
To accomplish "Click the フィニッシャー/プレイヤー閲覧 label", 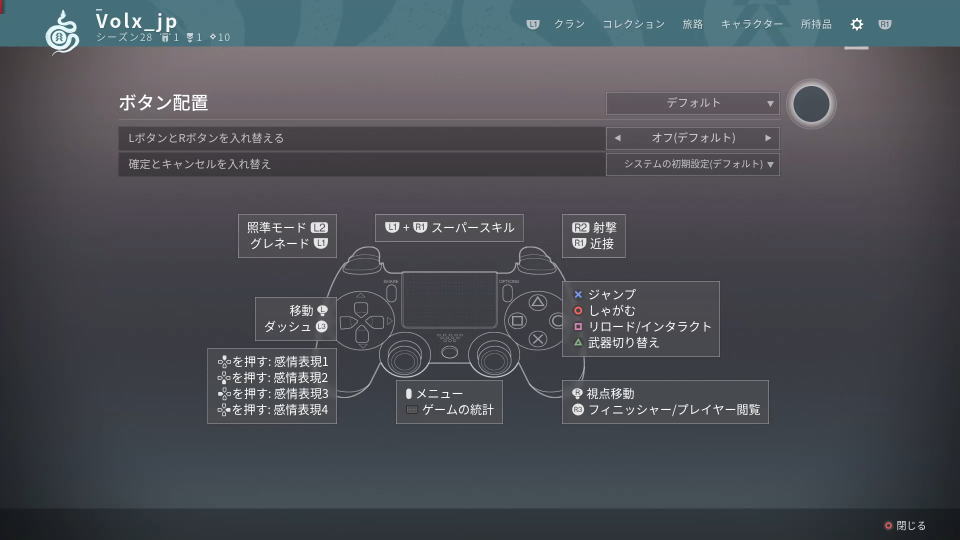I will pyautogui.click(x=674, y=410).
